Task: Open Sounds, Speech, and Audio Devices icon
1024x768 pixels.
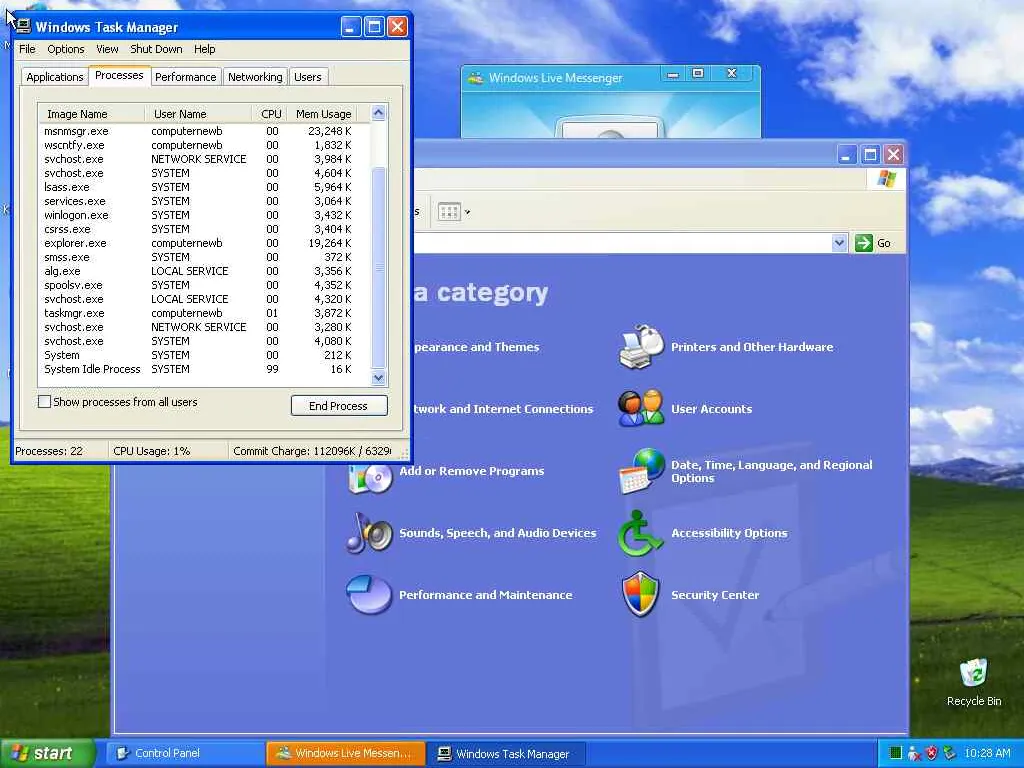Action: click(x=369, y=533)
